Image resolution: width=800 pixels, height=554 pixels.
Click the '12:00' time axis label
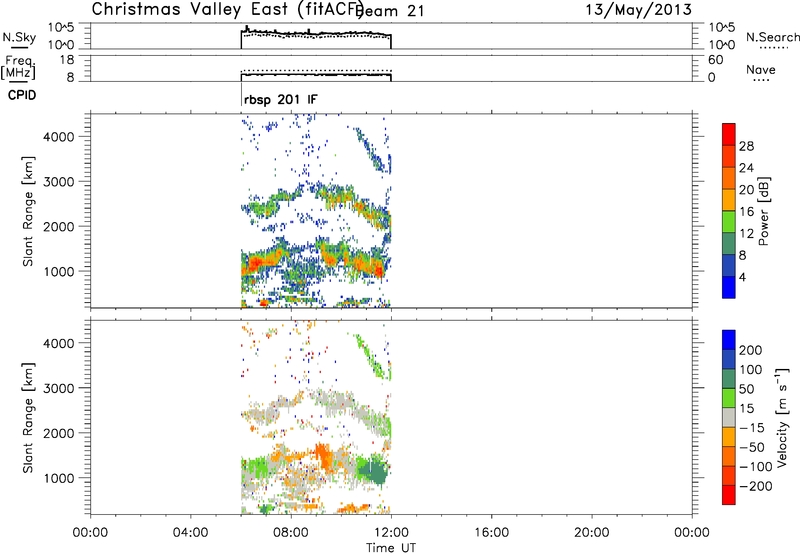click(391, 533)
